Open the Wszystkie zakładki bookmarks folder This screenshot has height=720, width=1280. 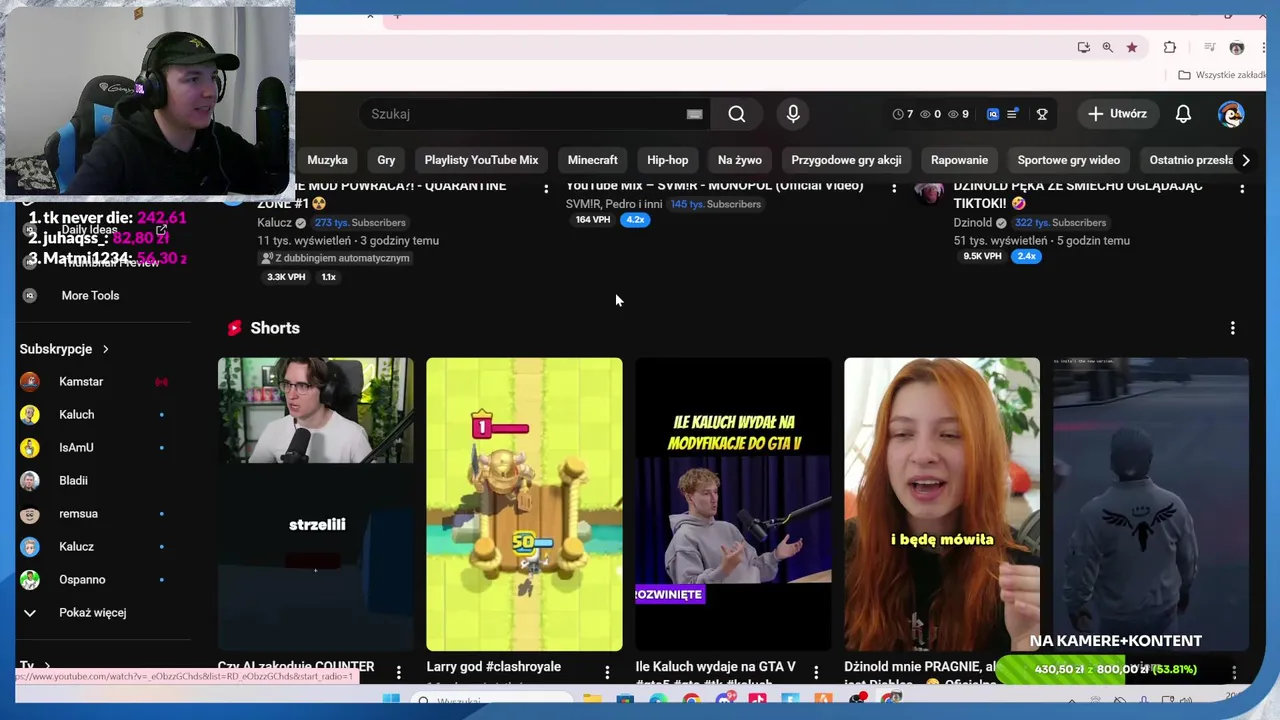click(x=1221, y=75)
